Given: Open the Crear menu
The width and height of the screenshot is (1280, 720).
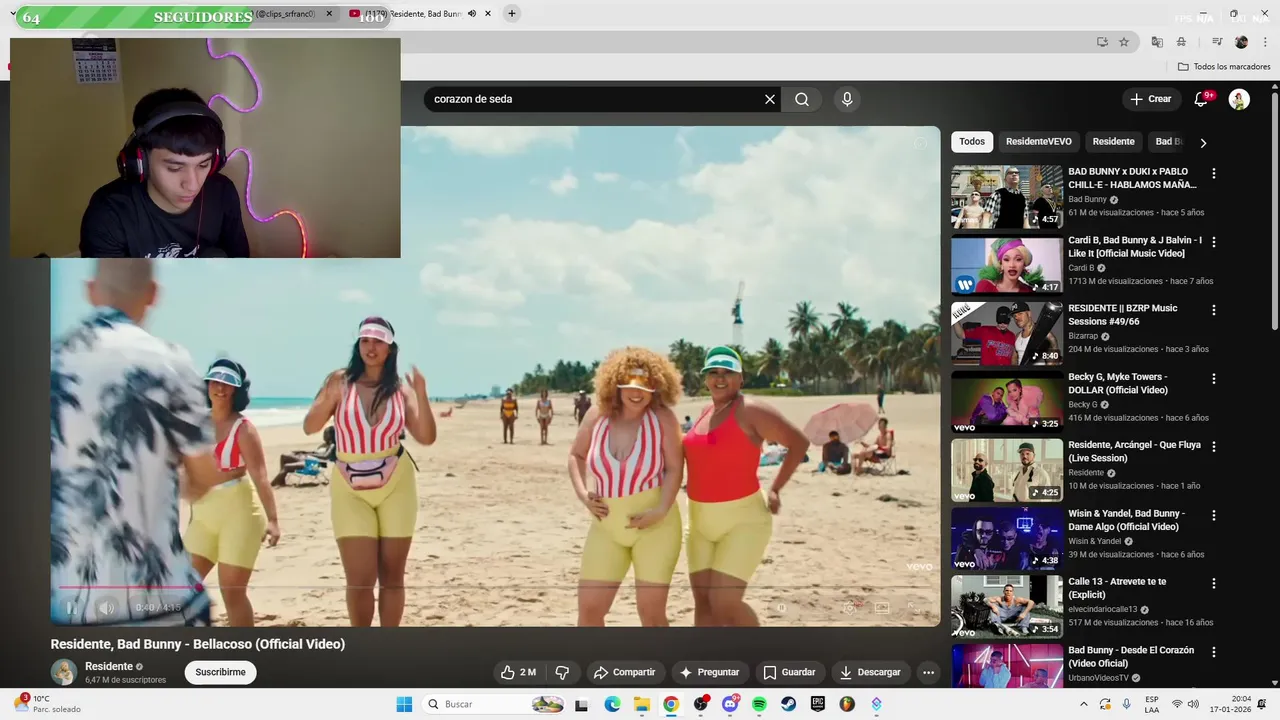Looking at the screenshot, I should (1150, 99).
